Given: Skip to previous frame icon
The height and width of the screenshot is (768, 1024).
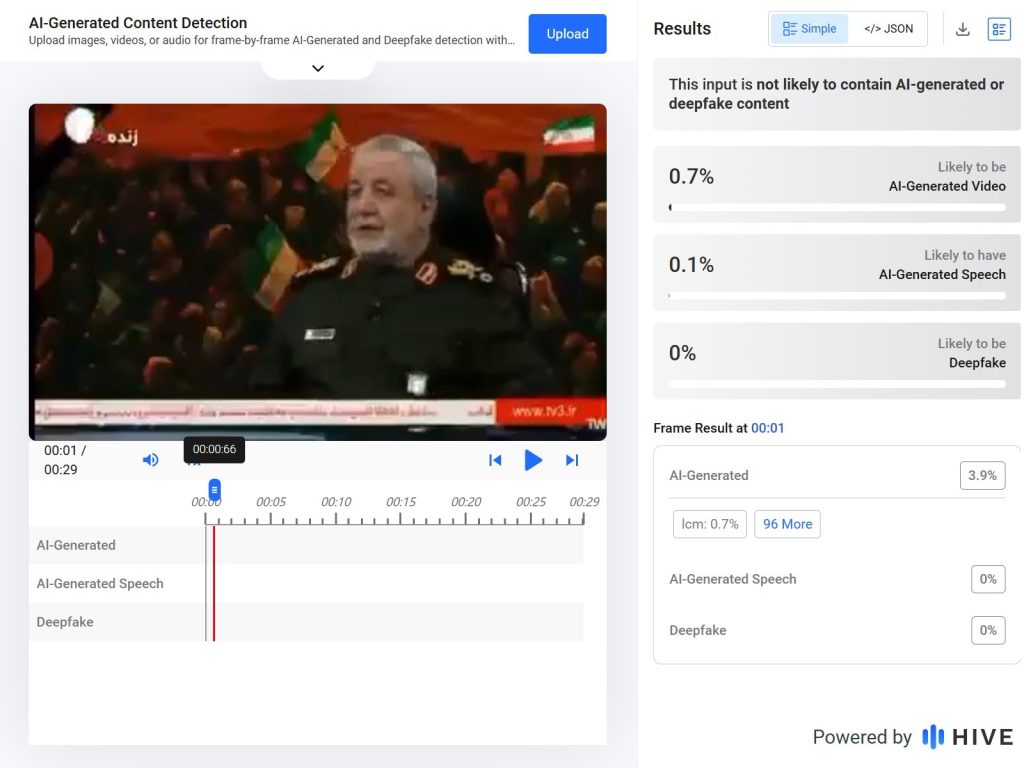Looking at the screenshot, I should click(495, 460).
